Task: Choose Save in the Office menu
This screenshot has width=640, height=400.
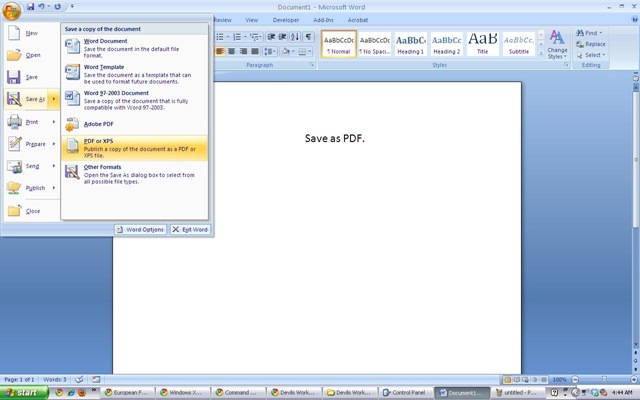Action: (x=31, y=77)
